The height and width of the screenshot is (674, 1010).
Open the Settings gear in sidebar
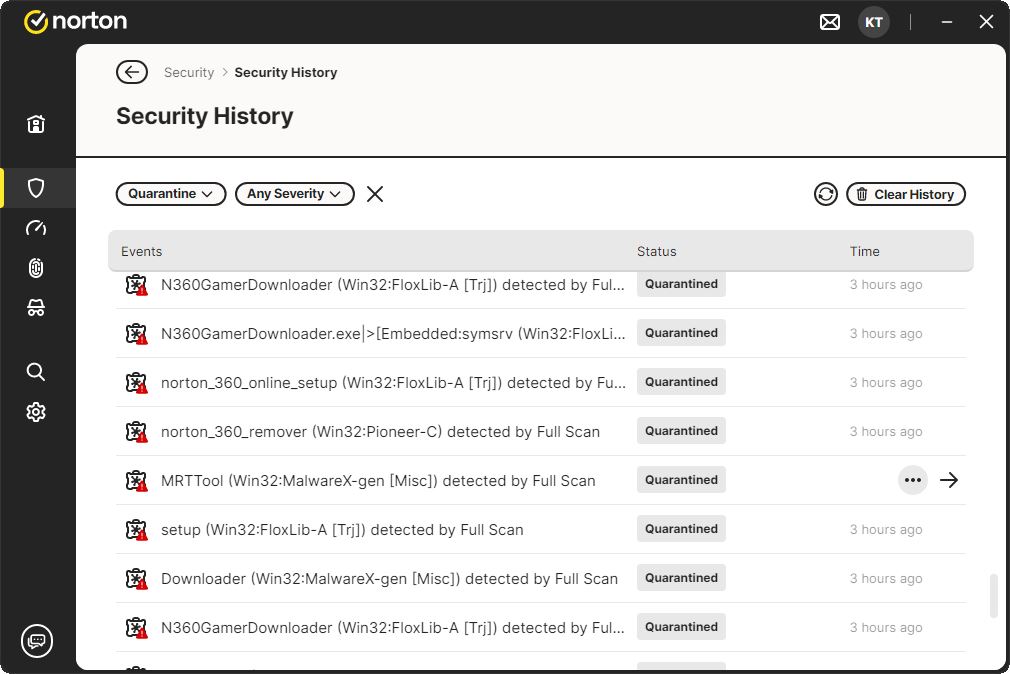pyautogui.click(x=36, y=412)
